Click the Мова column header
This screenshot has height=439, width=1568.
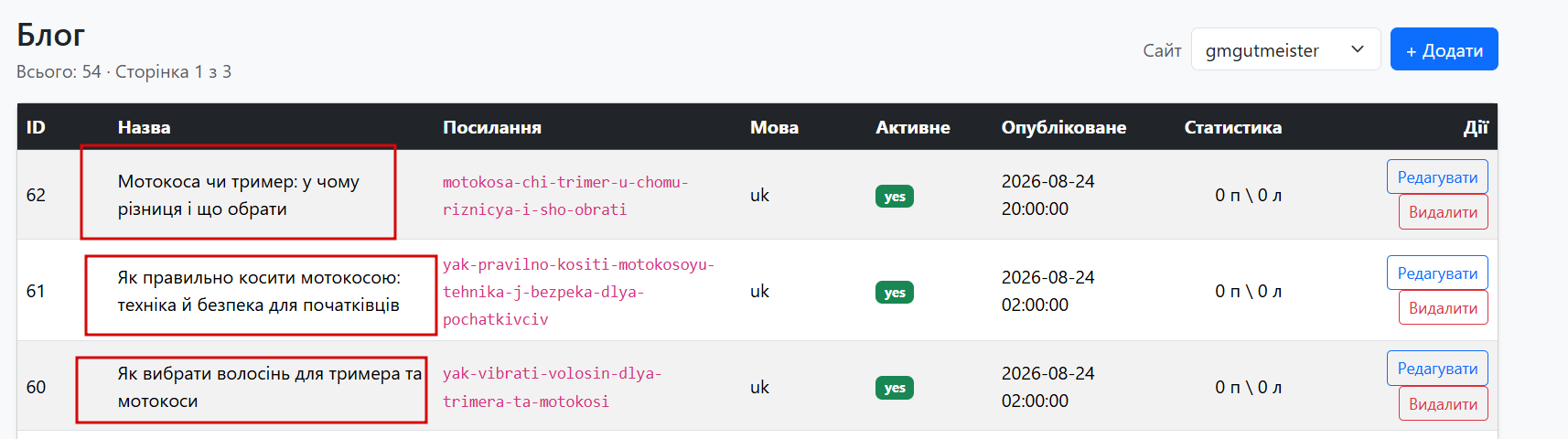click(774, 127)
